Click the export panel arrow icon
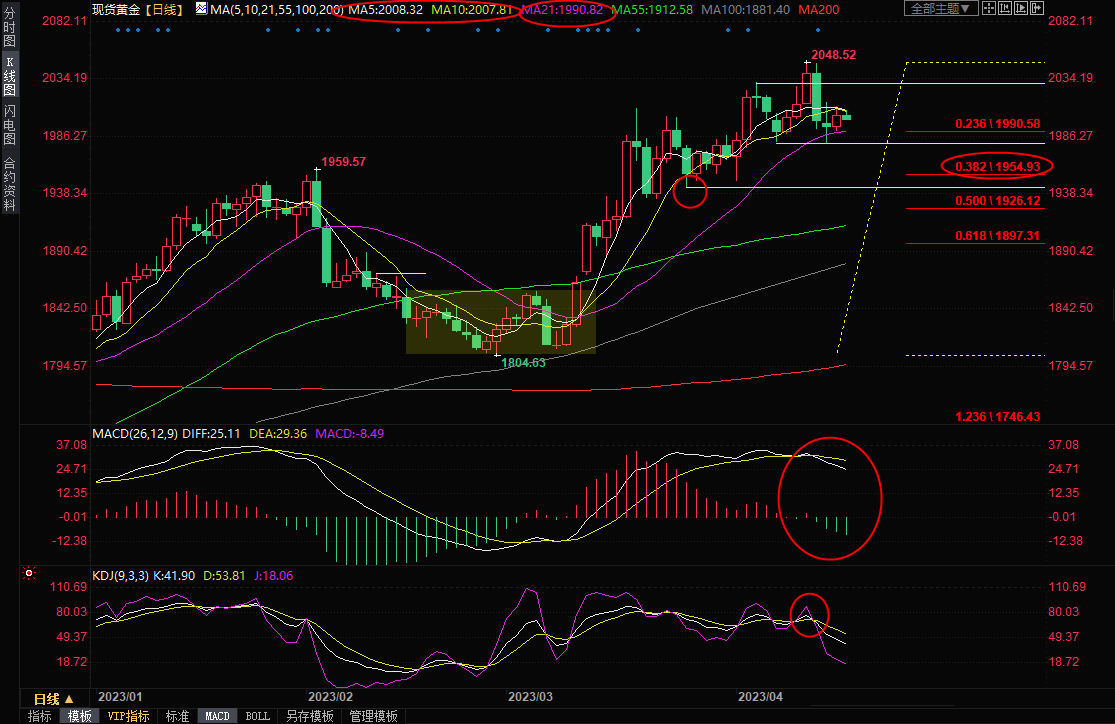 click(1036, 9)
